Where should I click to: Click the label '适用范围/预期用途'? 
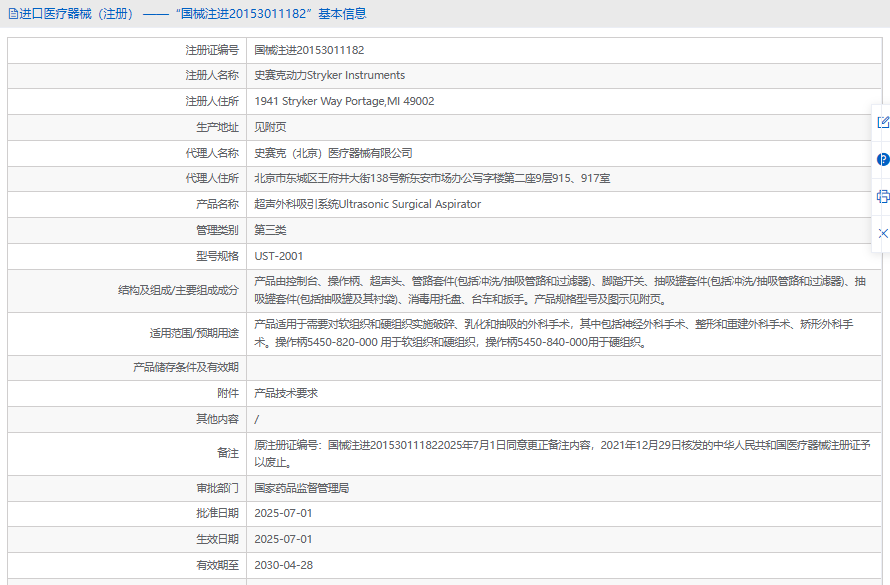(194, 333)
